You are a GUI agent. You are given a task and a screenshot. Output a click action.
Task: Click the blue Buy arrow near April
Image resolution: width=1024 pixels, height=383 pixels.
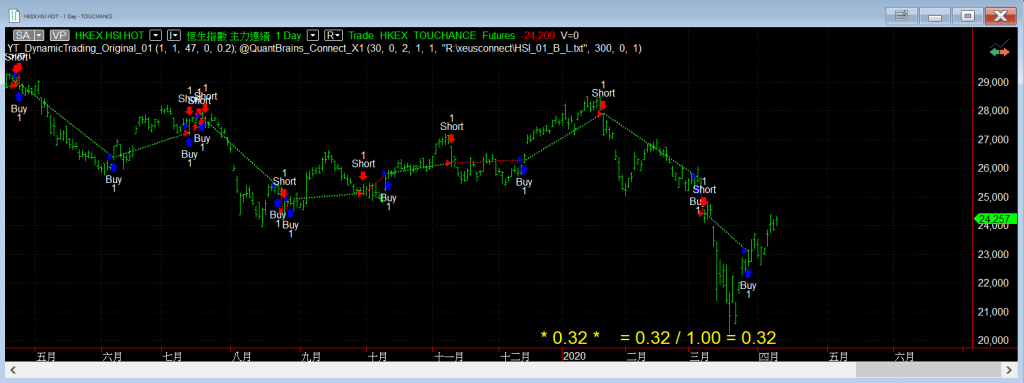748,273
